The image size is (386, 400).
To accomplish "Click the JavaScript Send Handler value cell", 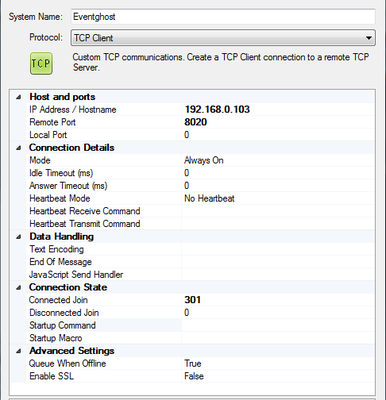I will point(278,274).
